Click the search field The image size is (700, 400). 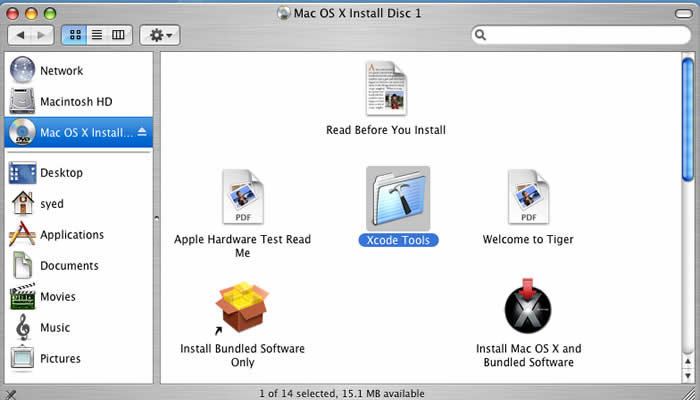coord(581,35)
